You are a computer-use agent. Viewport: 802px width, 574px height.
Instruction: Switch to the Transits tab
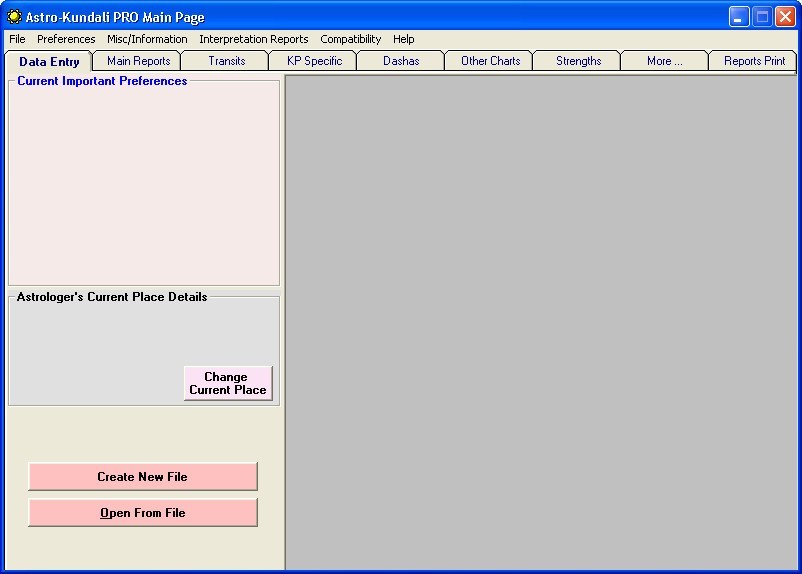[x=227, y=61]
